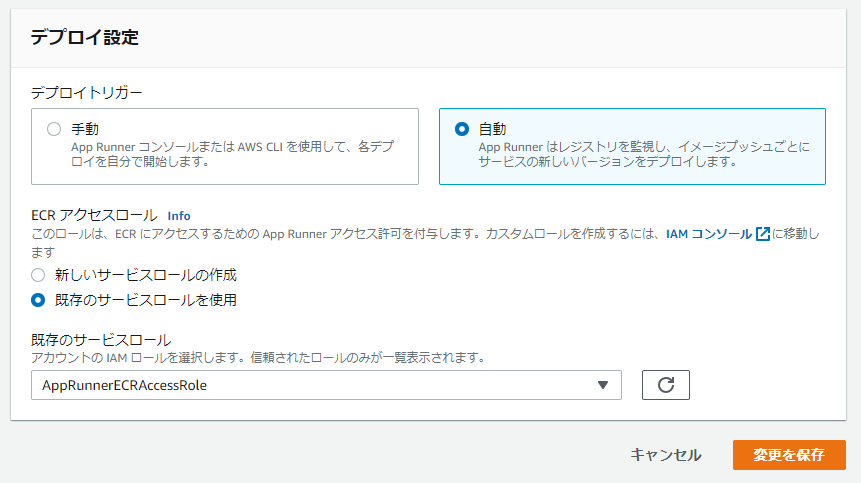
Task: Open the IAM コンソール link
Action: coord(708,234)
